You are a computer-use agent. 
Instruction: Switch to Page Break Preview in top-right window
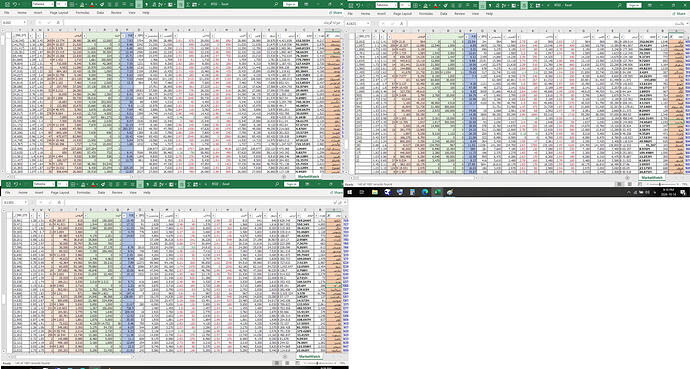coord(640,184)
